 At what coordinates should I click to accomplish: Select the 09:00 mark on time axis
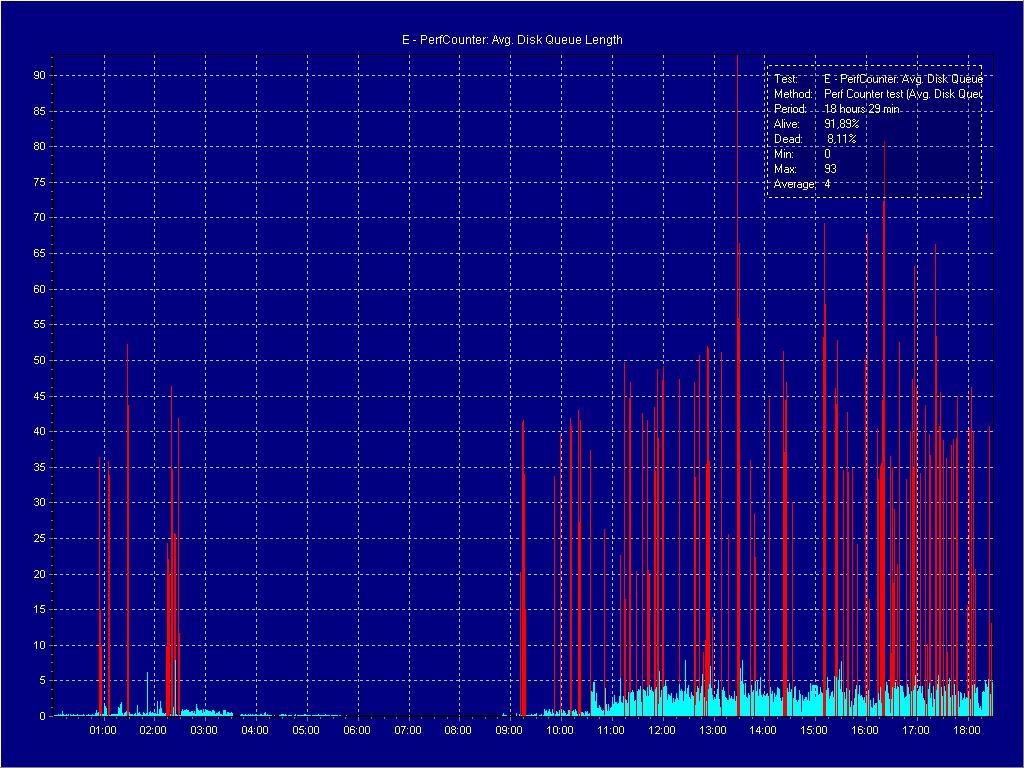click(x=509, y=731)
